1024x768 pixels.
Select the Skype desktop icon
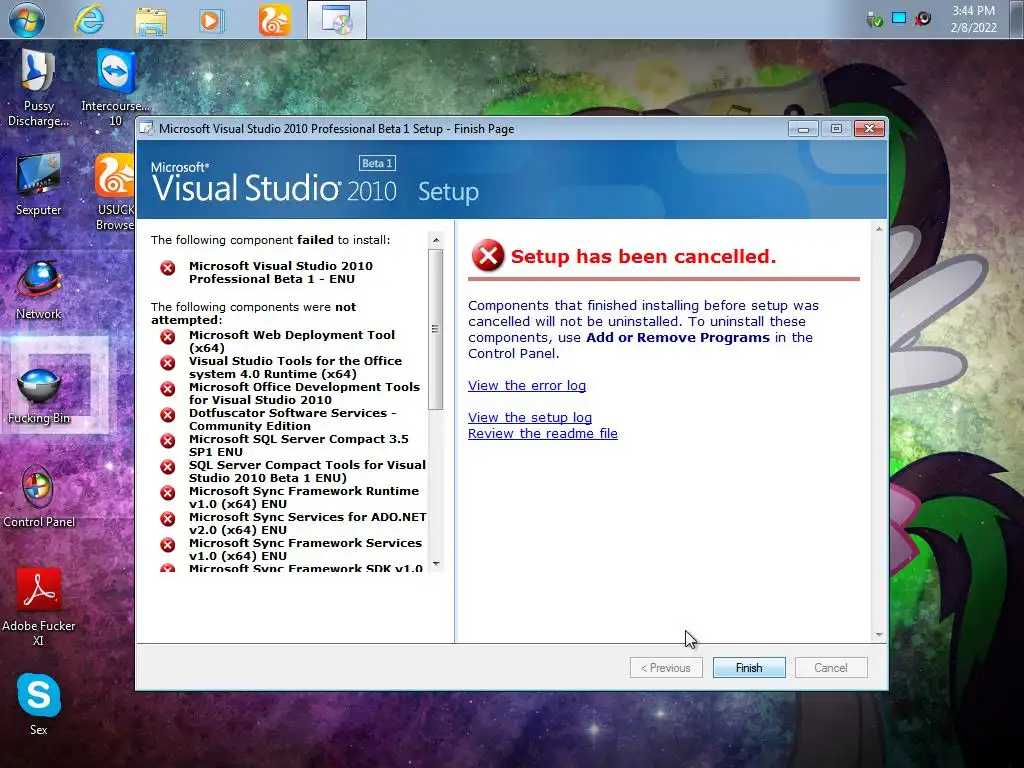(x=39, y=704)
